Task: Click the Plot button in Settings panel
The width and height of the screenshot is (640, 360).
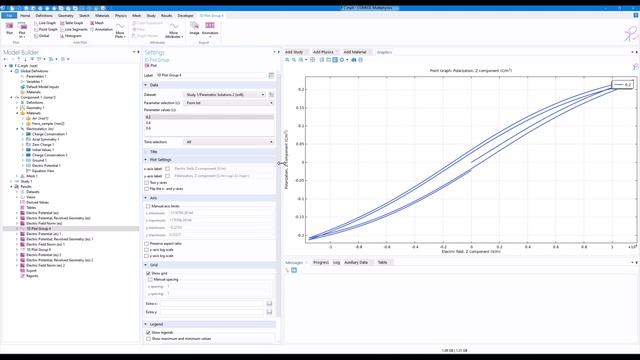Action: point(151,65)
